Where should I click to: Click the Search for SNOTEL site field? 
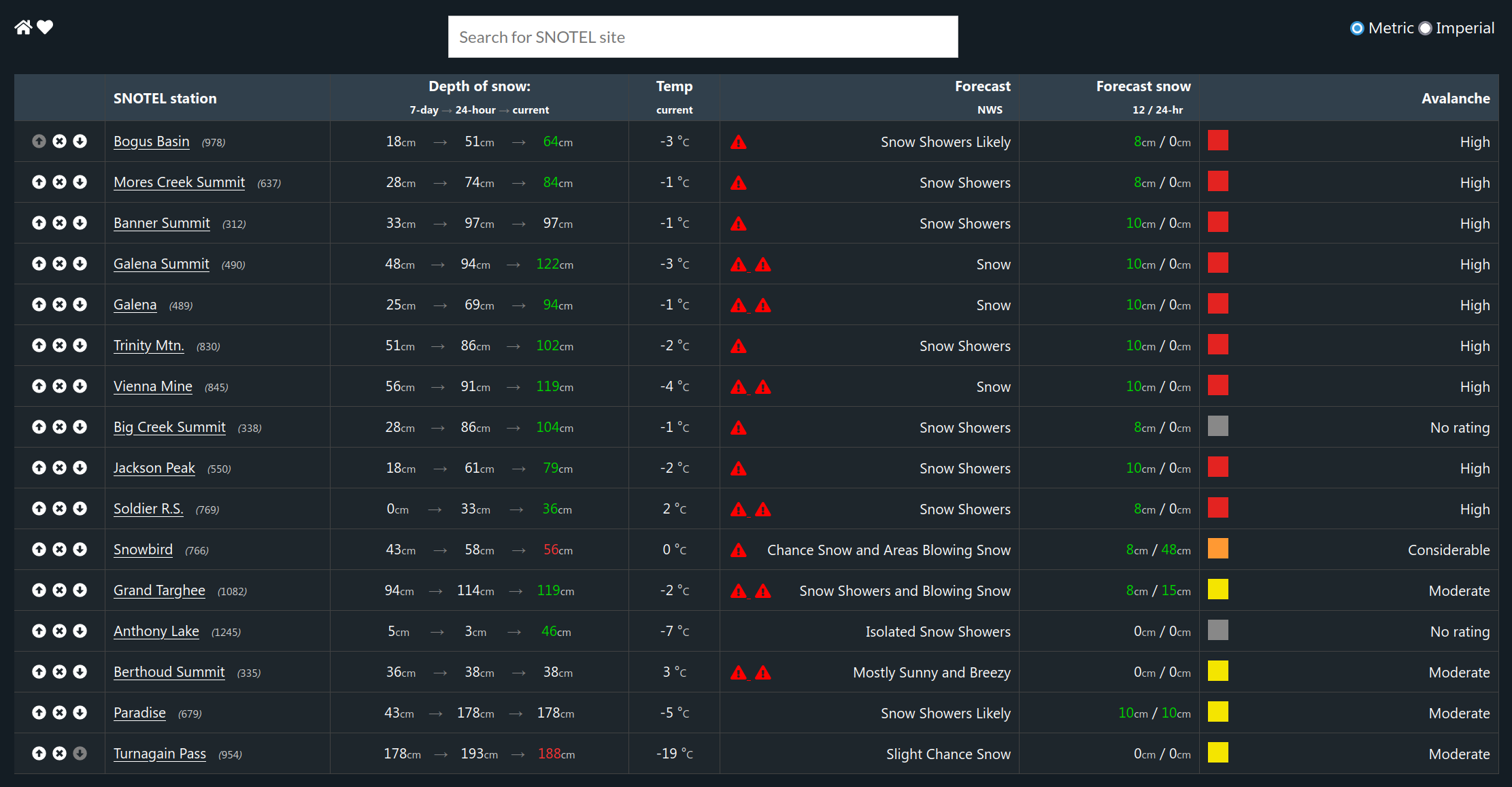tap(703, 37)
